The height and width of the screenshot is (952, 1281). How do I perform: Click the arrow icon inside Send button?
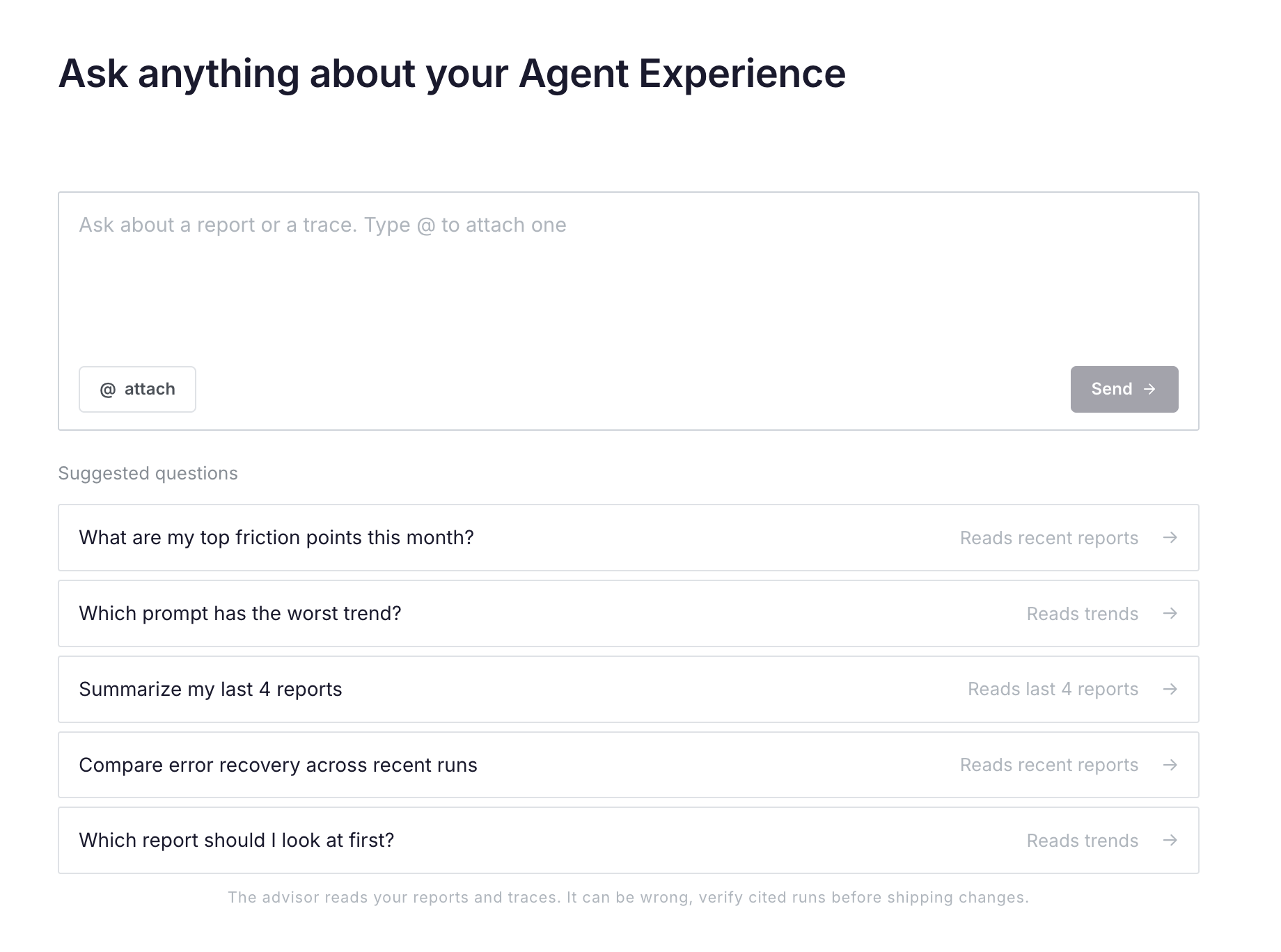(x=1149, y=389)
